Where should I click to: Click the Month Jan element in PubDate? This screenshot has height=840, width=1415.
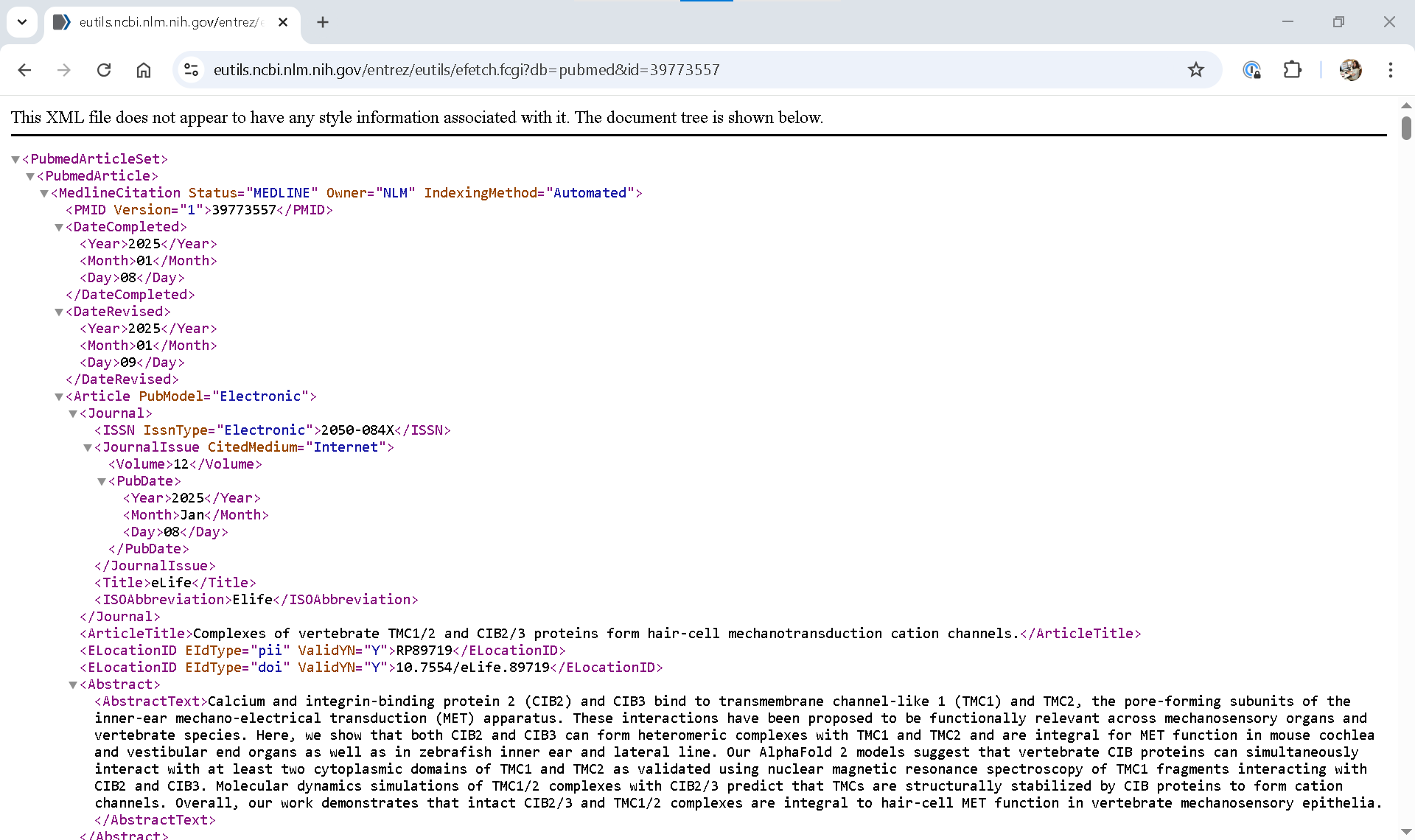(195, 515)
